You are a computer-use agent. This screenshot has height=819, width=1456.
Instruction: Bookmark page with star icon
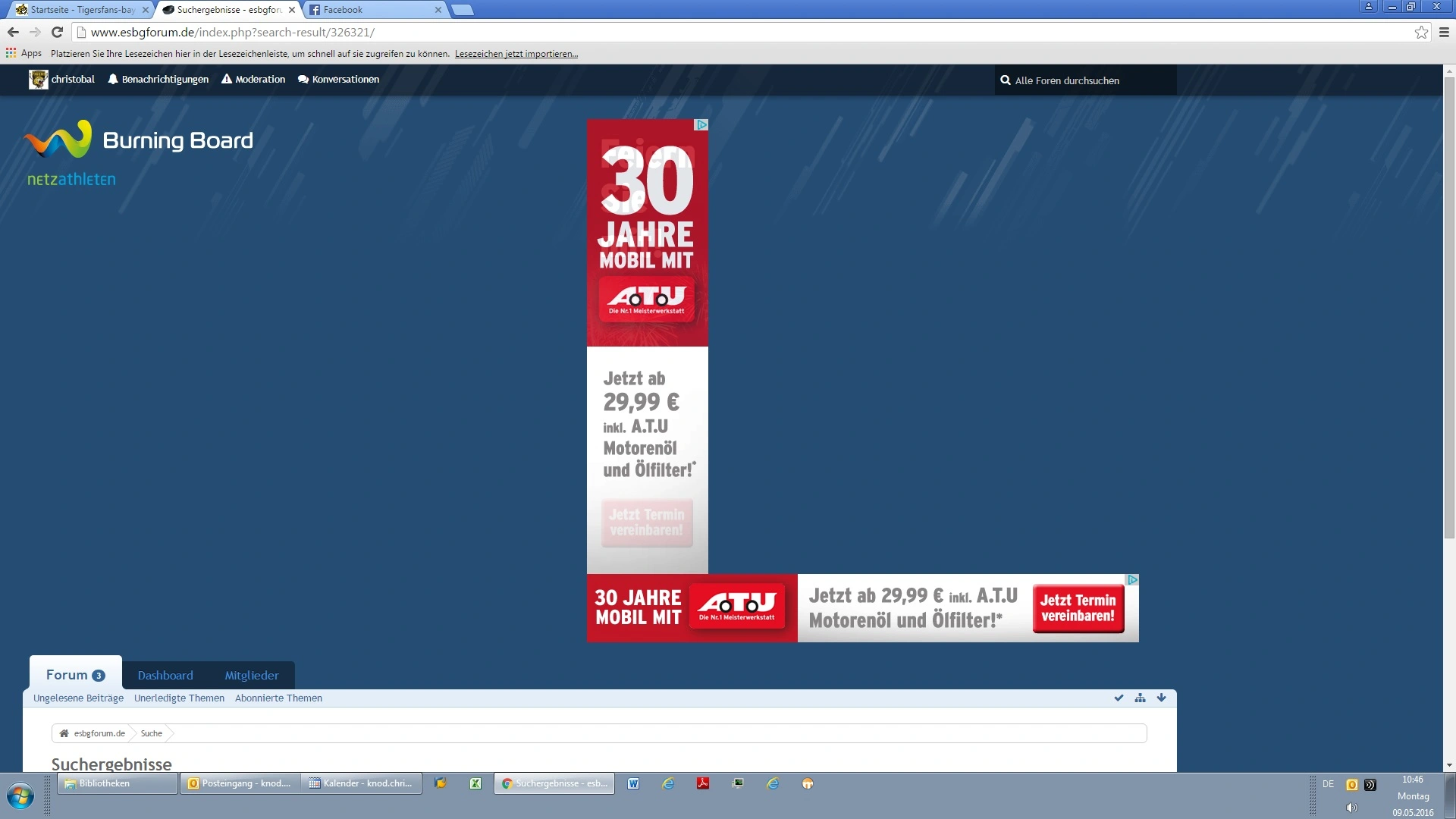[1421, 32]
